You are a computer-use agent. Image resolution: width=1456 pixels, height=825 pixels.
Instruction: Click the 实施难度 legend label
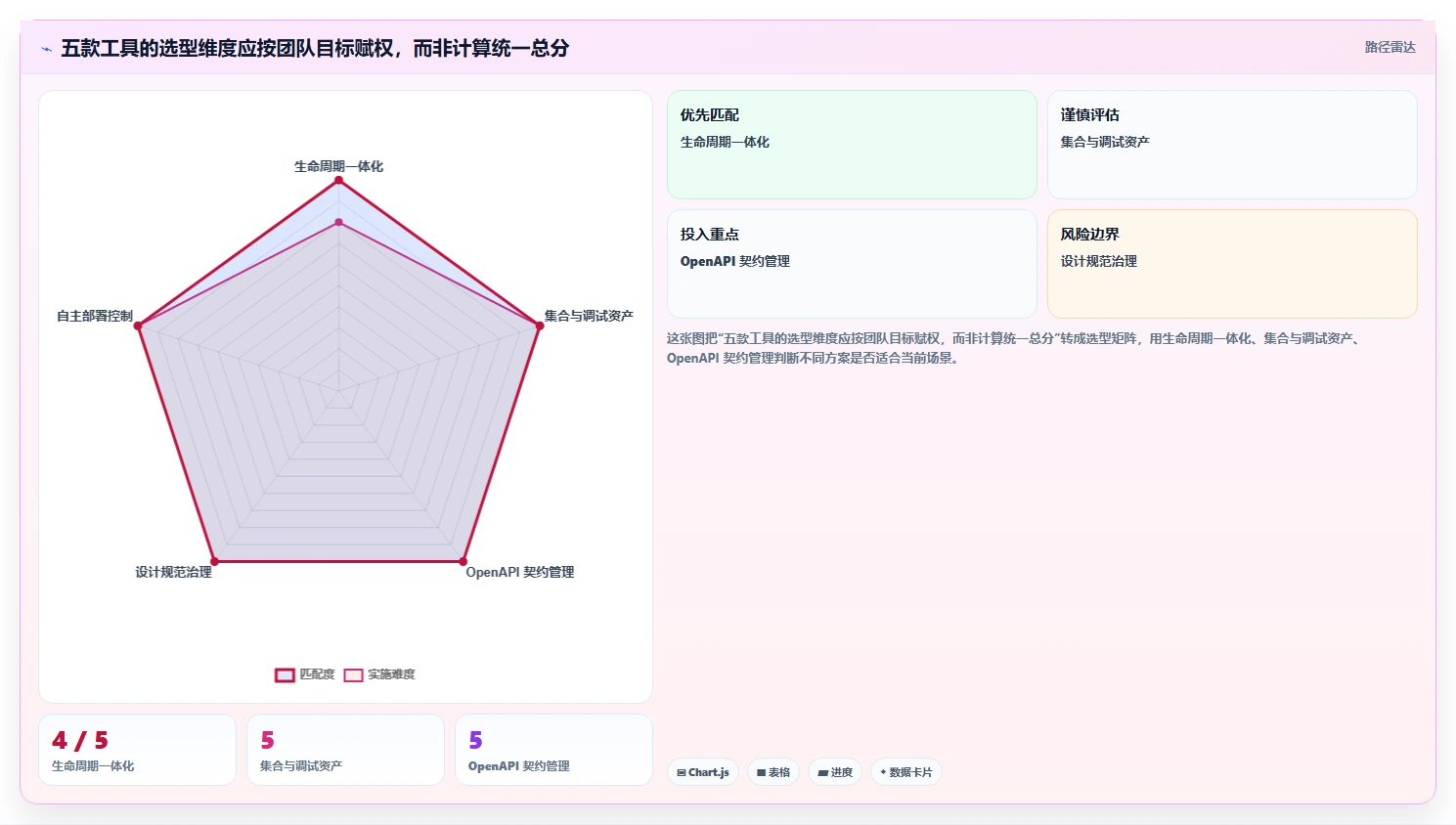(x=391, y=674)
